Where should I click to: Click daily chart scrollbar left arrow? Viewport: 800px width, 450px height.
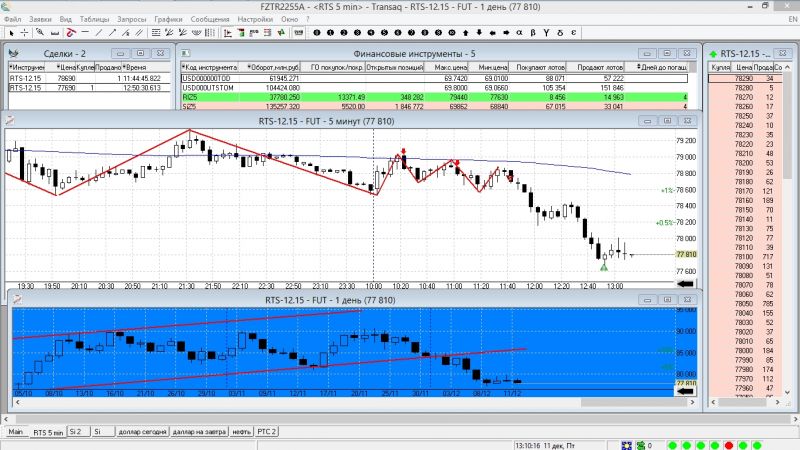[17, 402]
